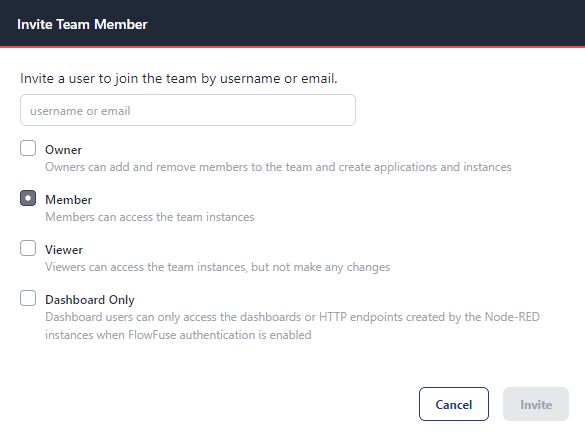The image size is (585, 438).
Task: Select the Owner role radio button
Action: point(28,148)
